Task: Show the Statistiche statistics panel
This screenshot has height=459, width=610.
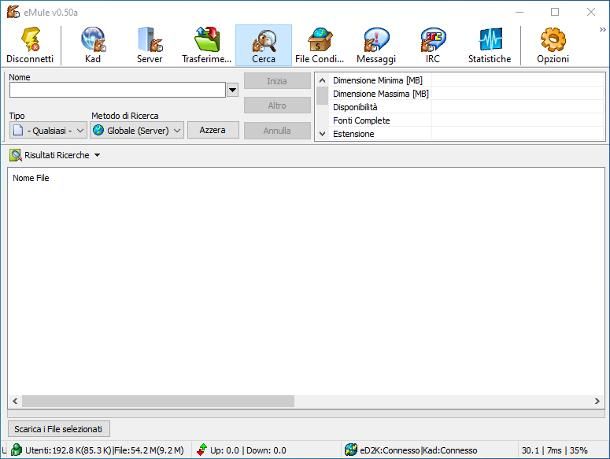Action: coord(489,45)
